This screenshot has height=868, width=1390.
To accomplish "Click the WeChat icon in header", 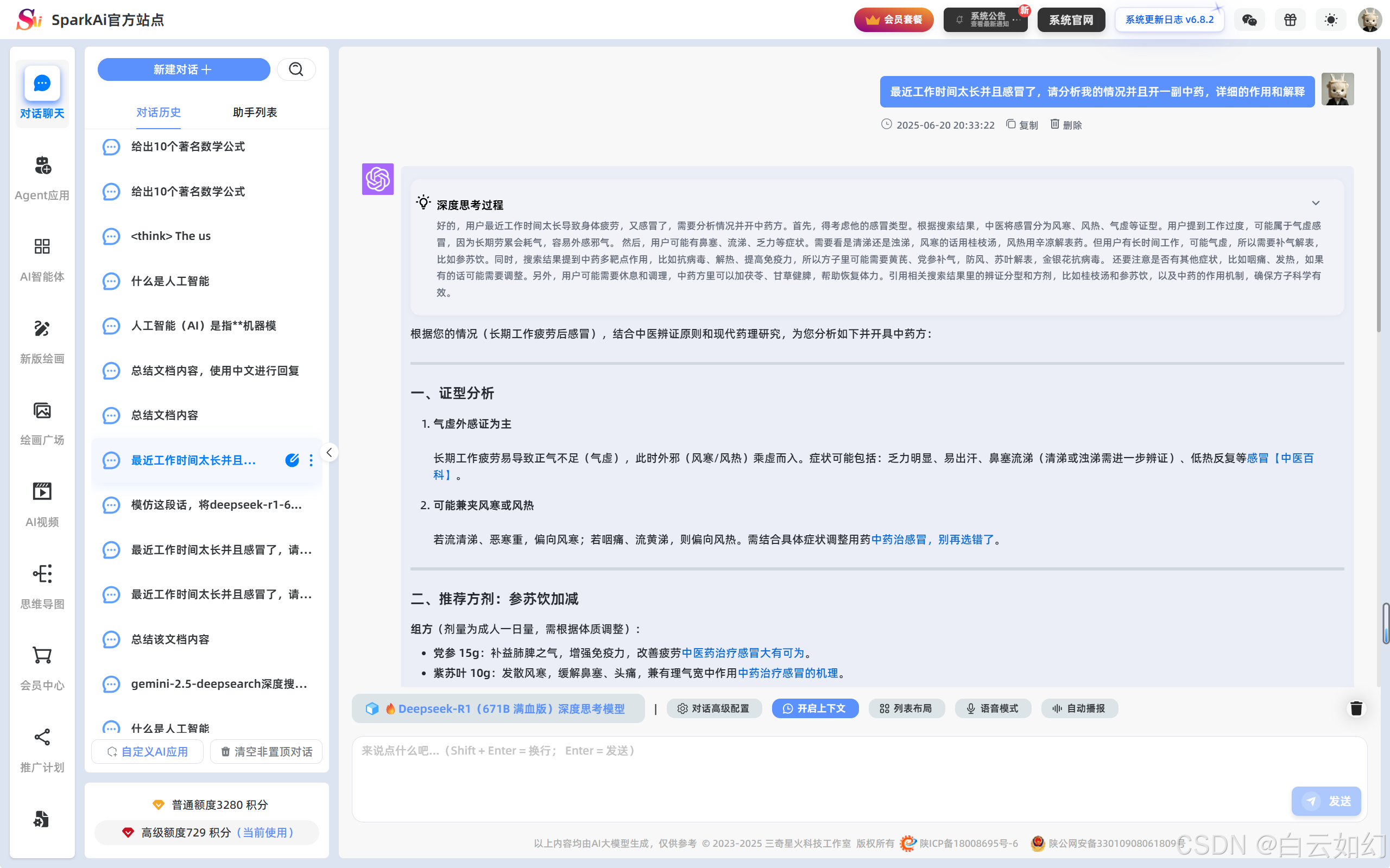I will 1249,20.
